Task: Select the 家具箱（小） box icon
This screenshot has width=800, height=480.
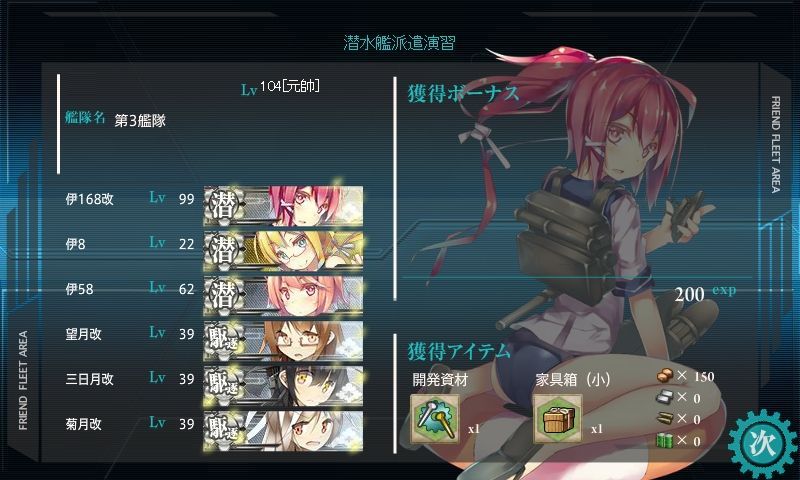Action: pyautogui.click(x=558, y=419)
